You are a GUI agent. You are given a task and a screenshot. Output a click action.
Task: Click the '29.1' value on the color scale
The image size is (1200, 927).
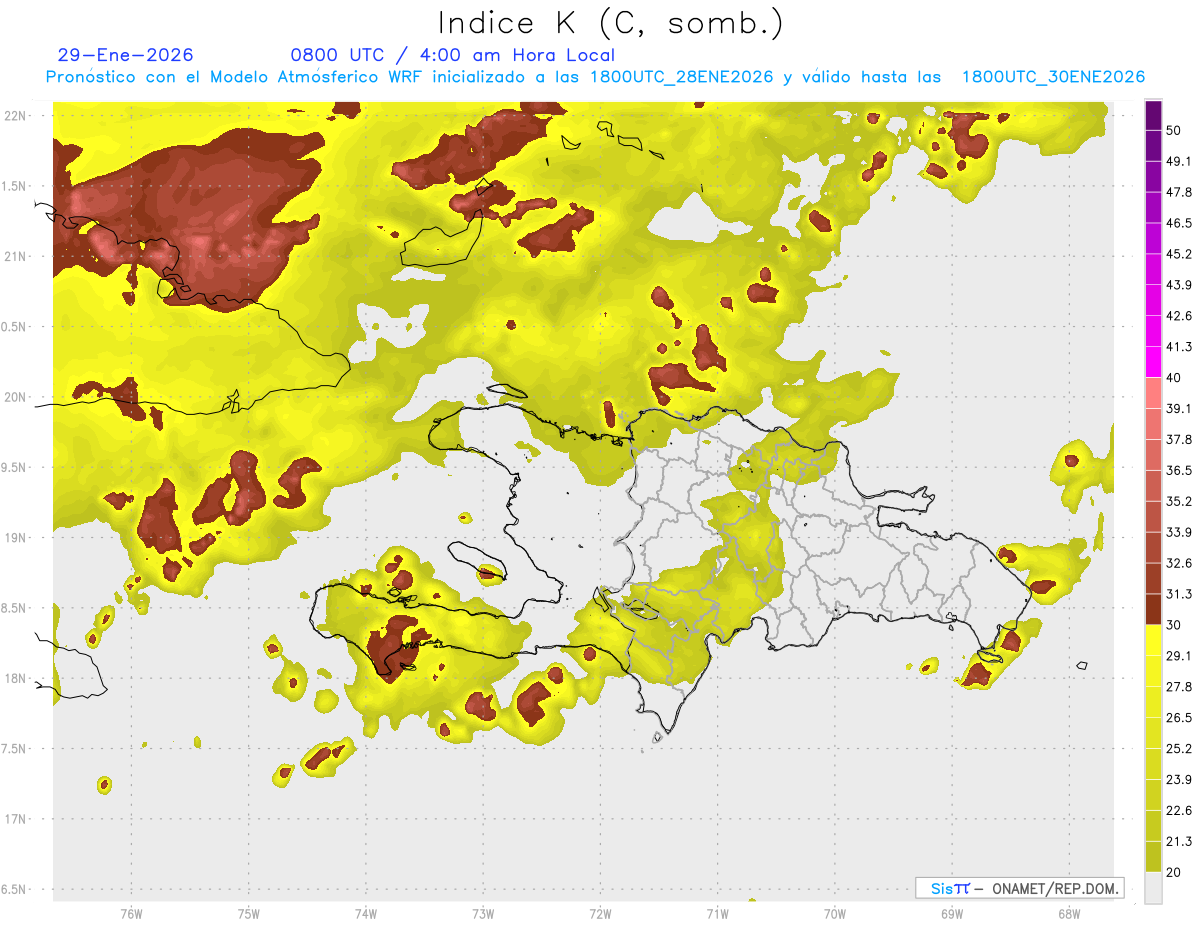(1179, 656)
